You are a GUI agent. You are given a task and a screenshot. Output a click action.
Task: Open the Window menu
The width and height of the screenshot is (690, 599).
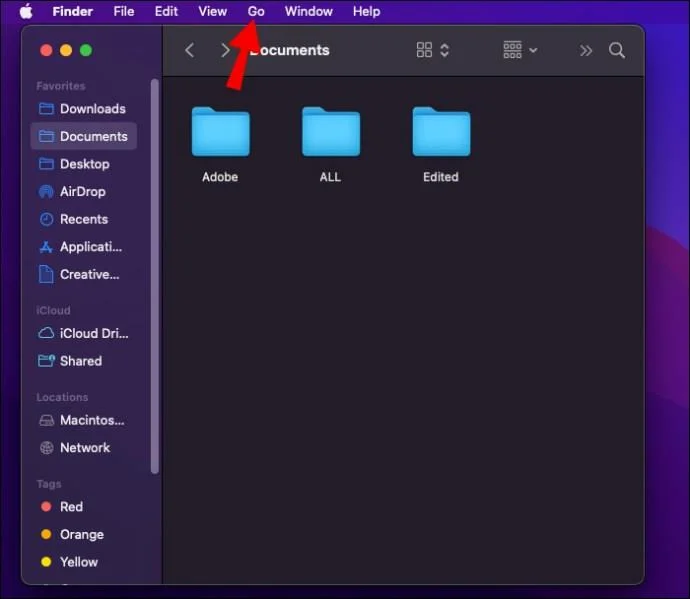308,11
